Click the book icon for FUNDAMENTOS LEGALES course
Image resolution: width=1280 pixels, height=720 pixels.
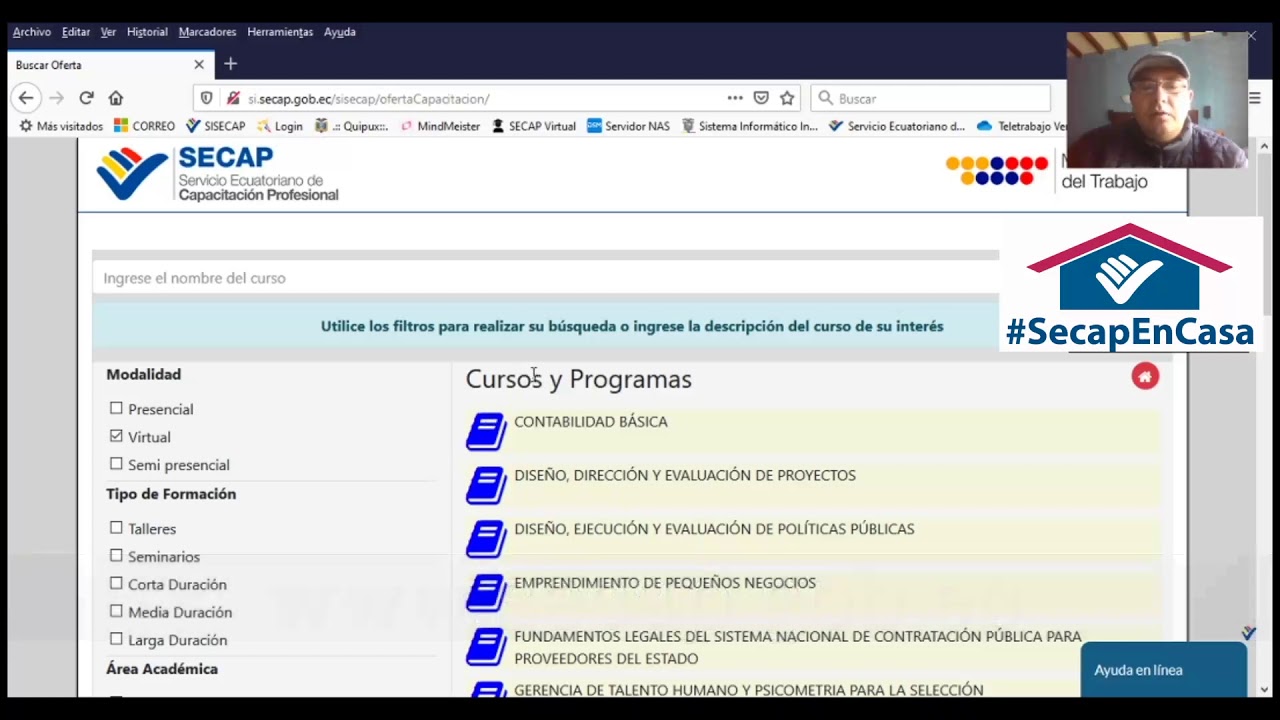487,647
